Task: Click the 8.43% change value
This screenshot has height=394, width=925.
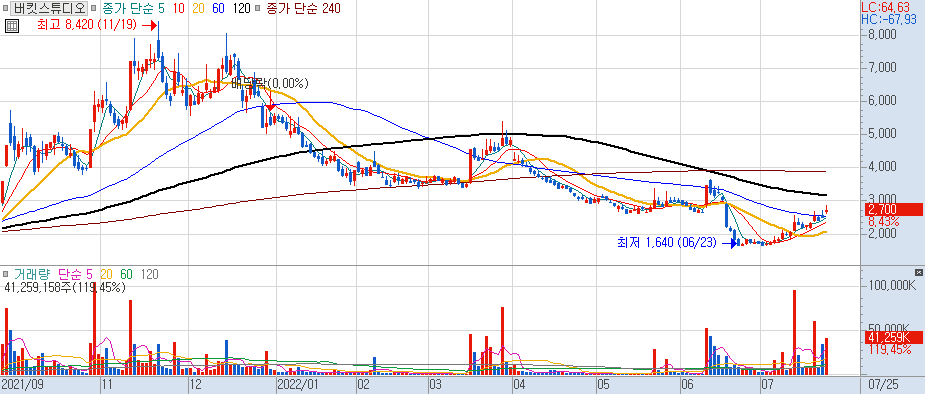Action: coord(883,222)
